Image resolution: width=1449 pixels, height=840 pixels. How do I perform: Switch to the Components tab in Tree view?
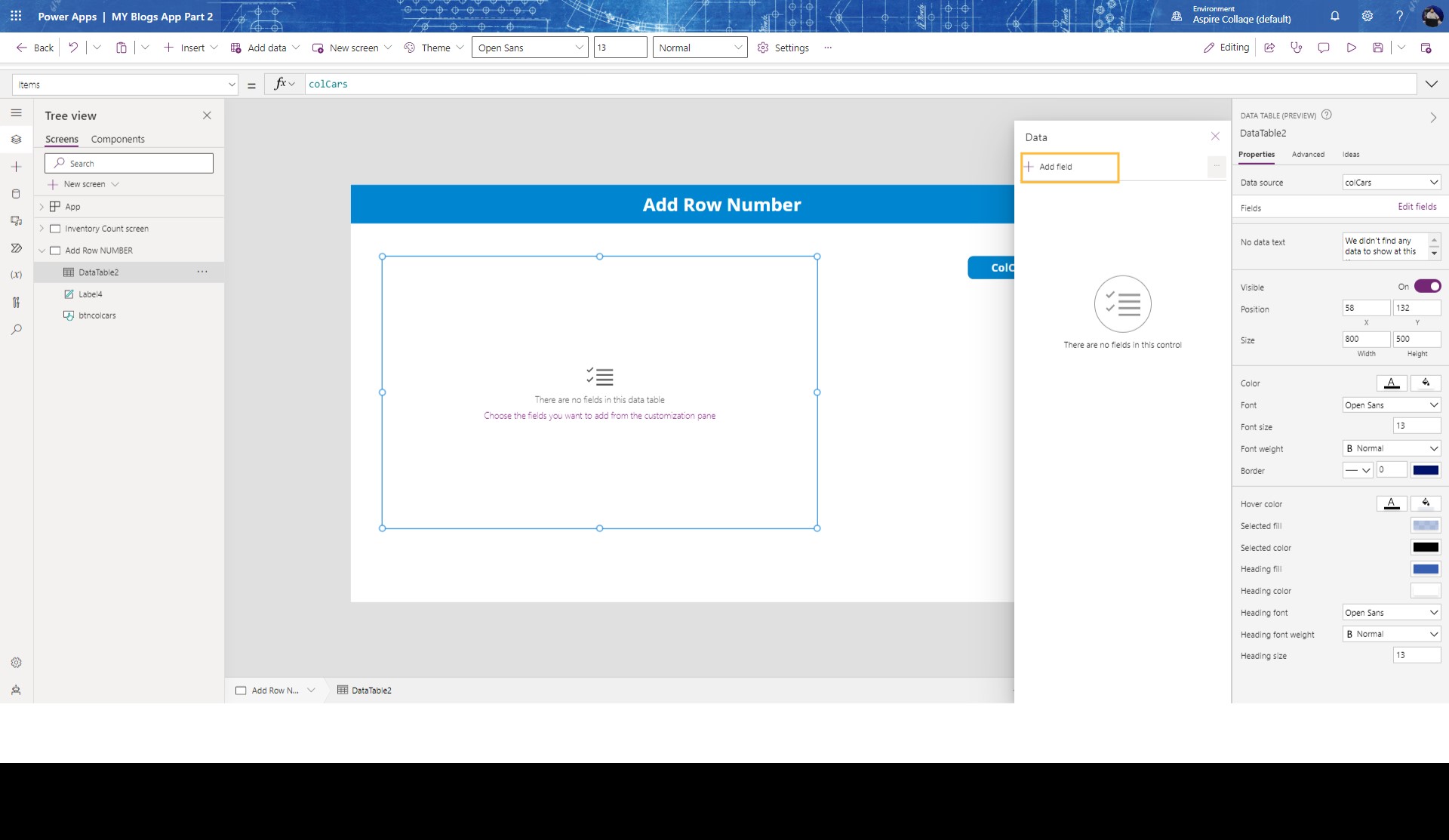(118, 139)
